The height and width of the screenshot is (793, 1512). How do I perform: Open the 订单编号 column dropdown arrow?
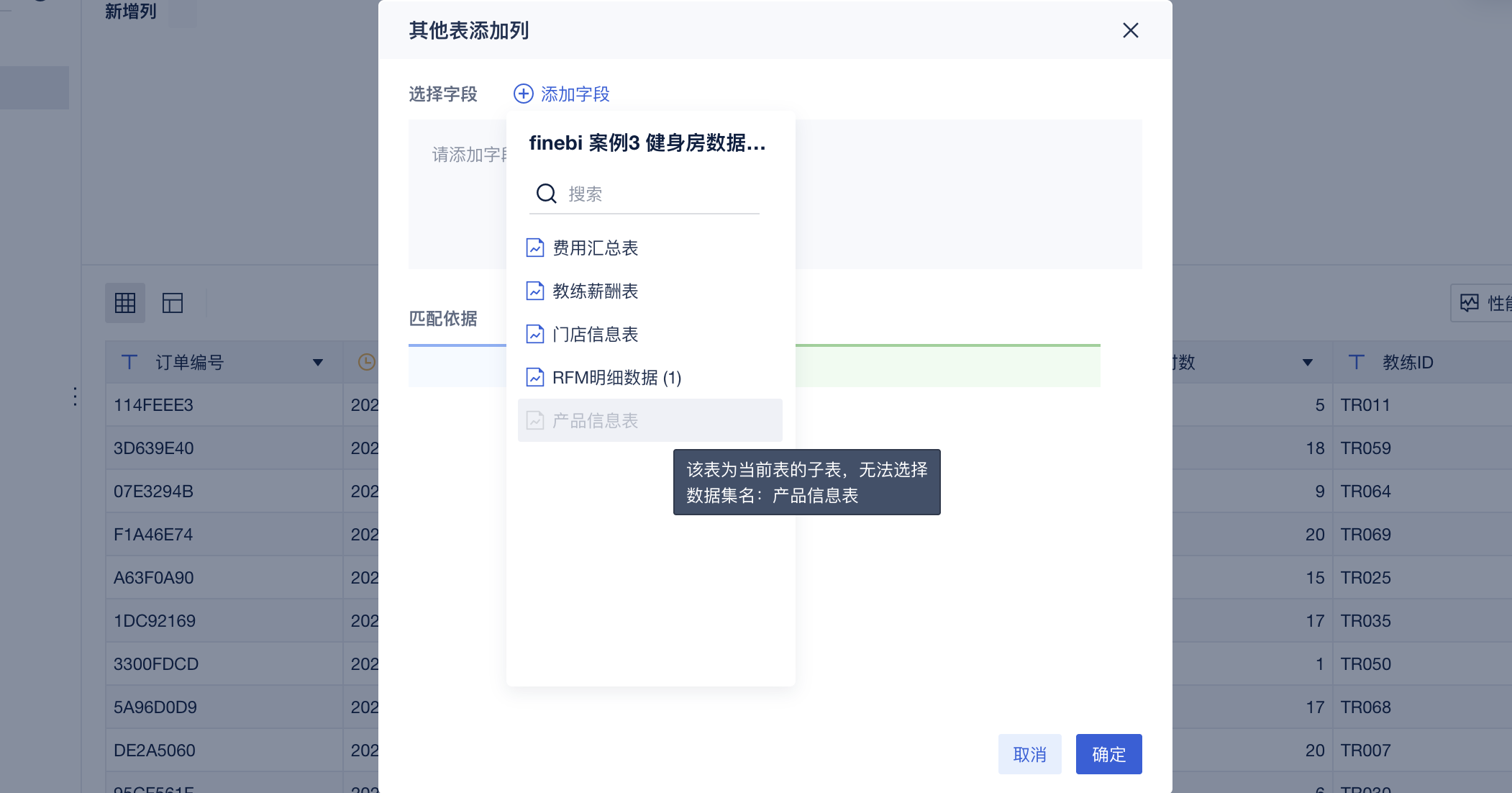pos(317,363)
